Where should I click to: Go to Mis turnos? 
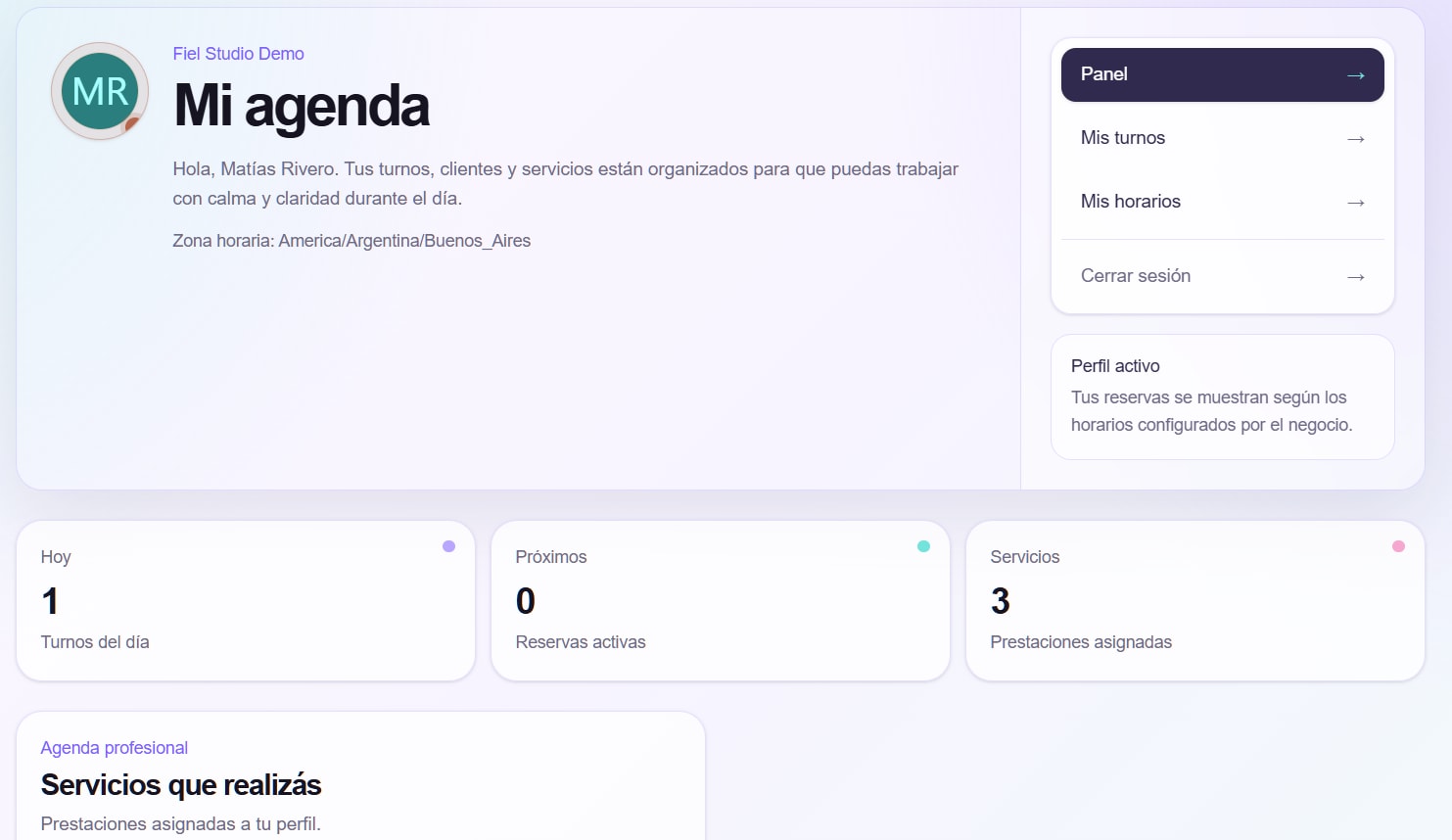[x=1222, y=138]
